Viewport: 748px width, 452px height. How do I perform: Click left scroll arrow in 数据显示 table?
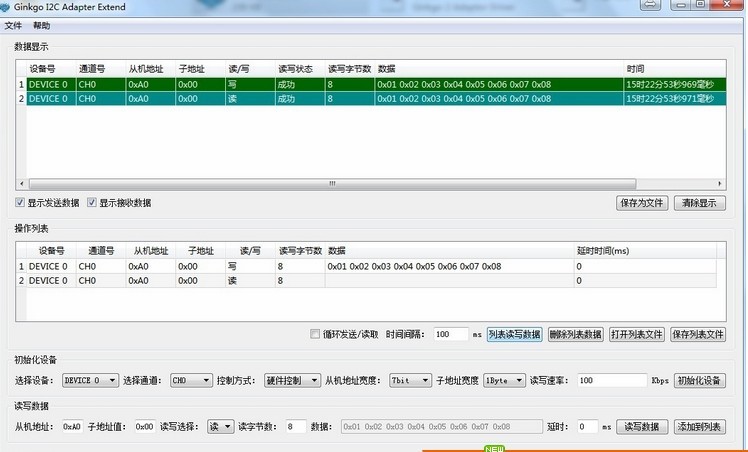click(x=21, y=184)
